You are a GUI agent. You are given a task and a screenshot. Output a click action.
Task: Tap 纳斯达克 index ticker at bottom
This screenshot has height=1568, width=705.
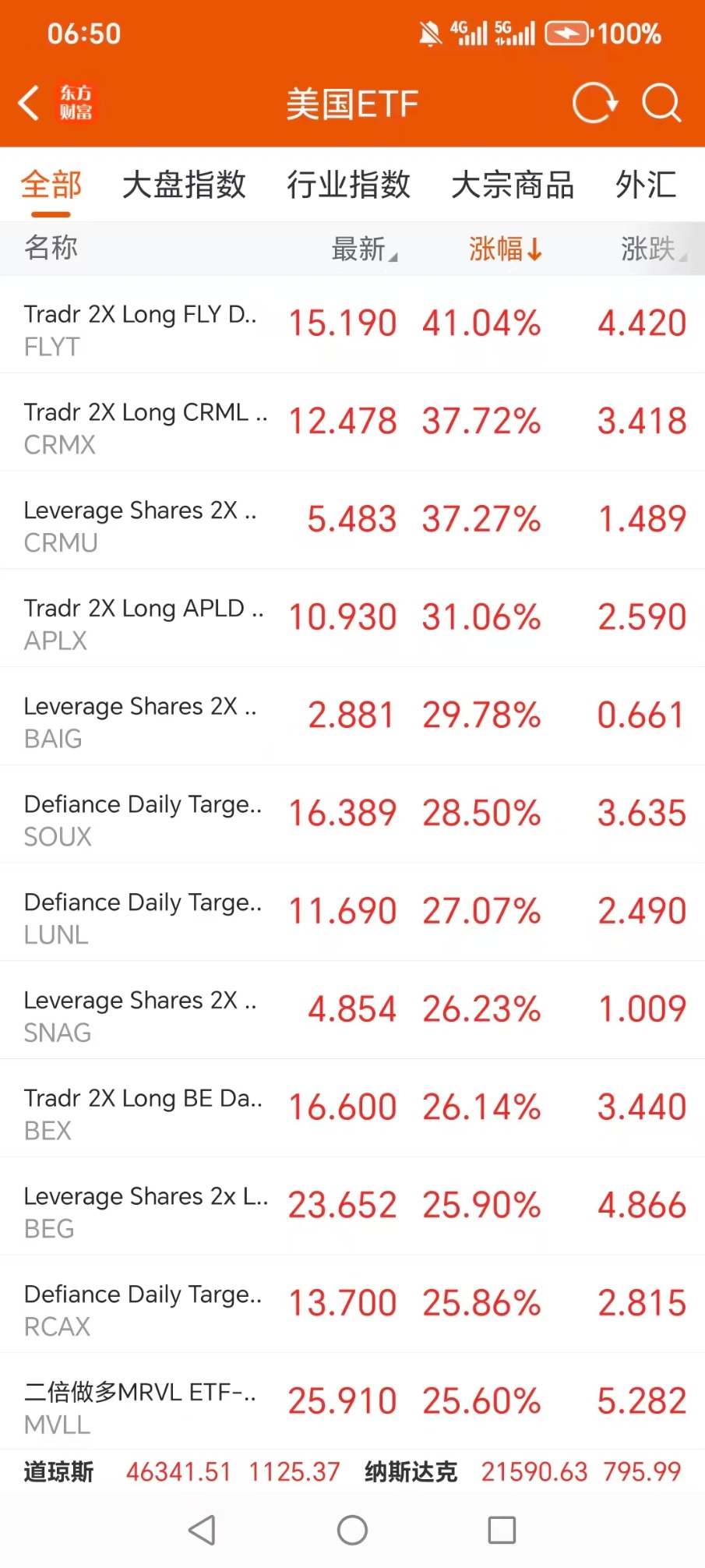pyautogui.click(x=411, y=1472)
